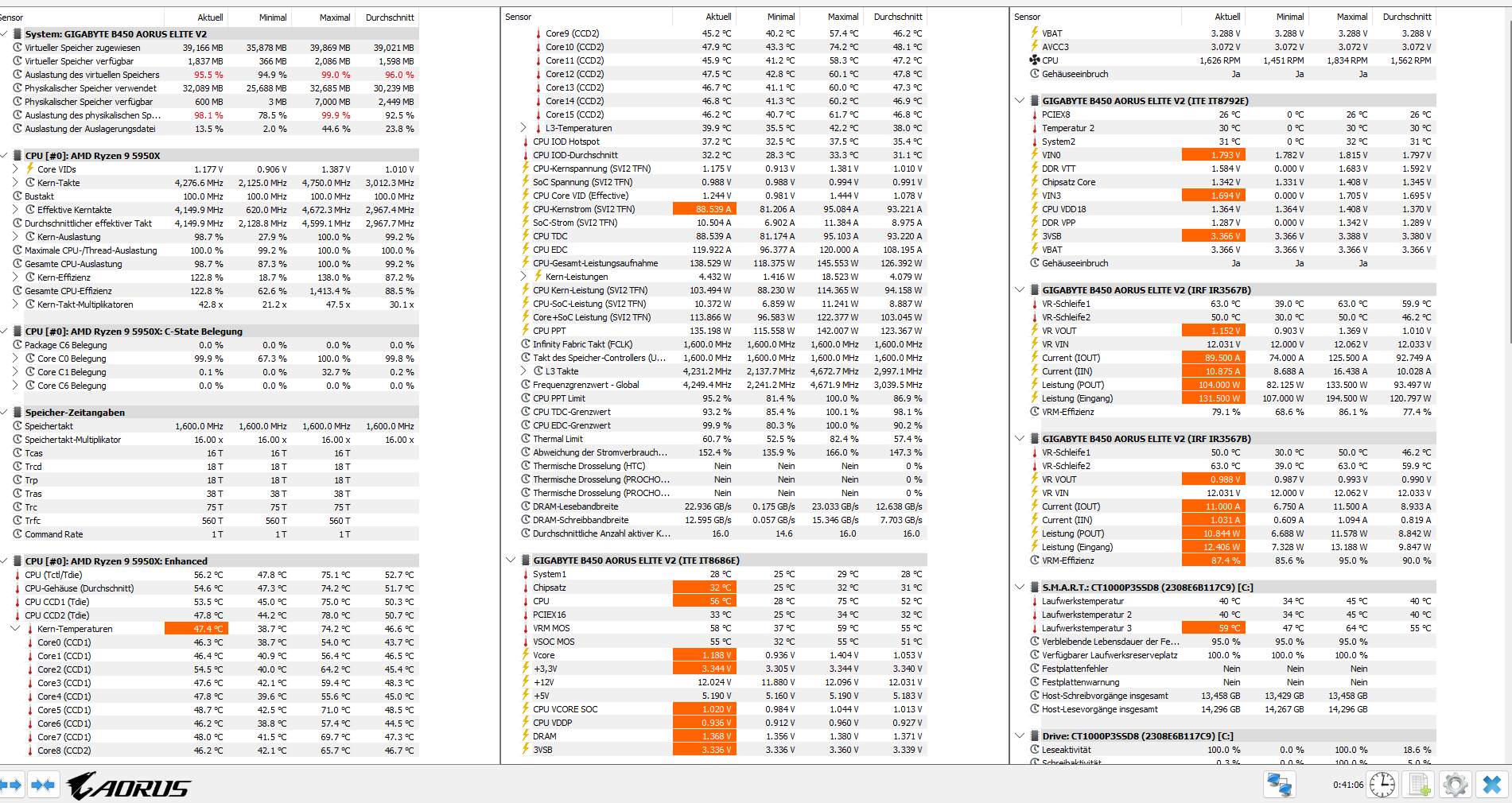The height and width of the screenshot is (803, 1512).
Task: Close the sensor window with blue X
Action: (x=1492, y=785)
